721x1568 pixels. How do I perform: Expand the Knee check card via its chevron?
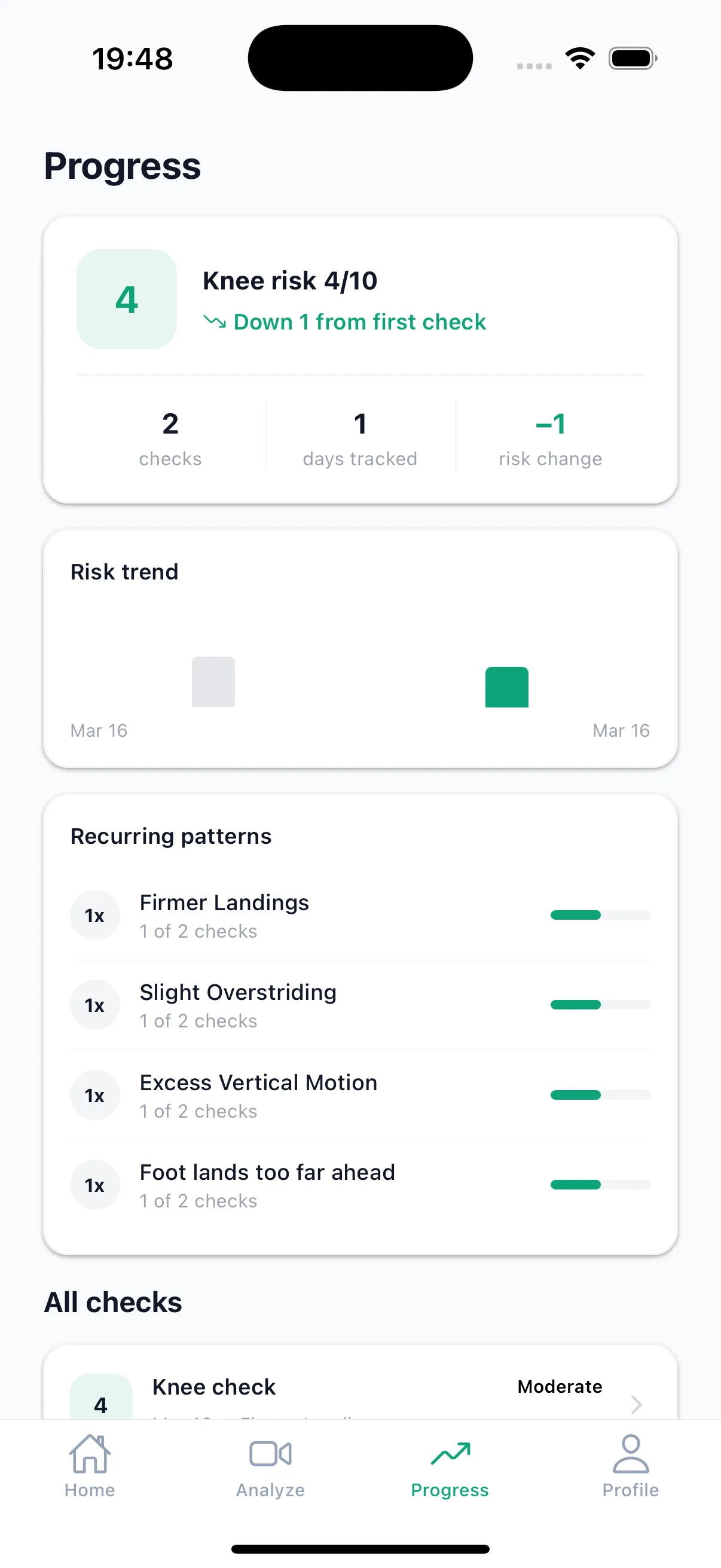pos(637,1404)
